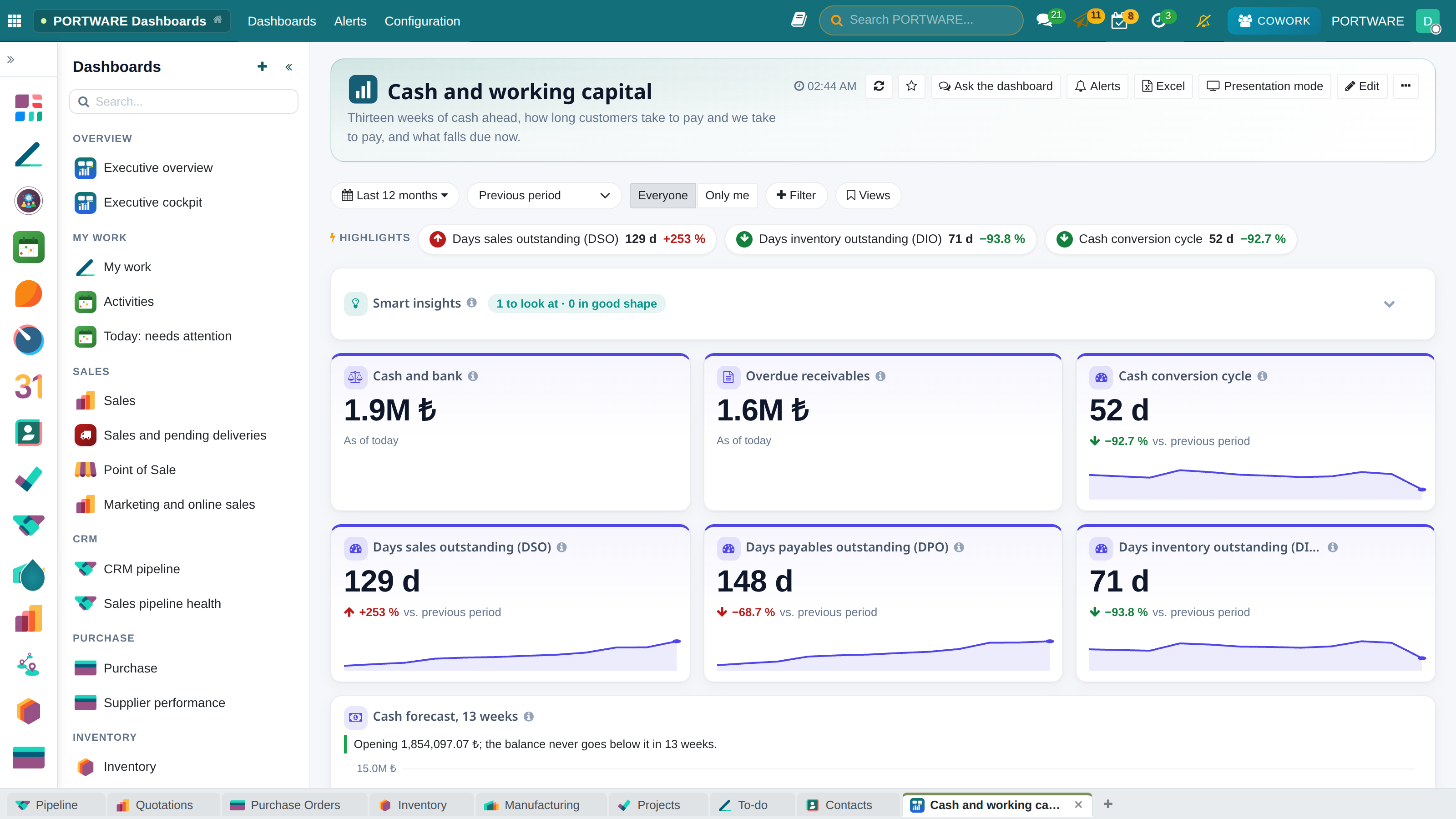Viewport: 1456px width, 819px height.
Task: Open the orange hexagon Inventory rail icon
Action: coord(28,711)
